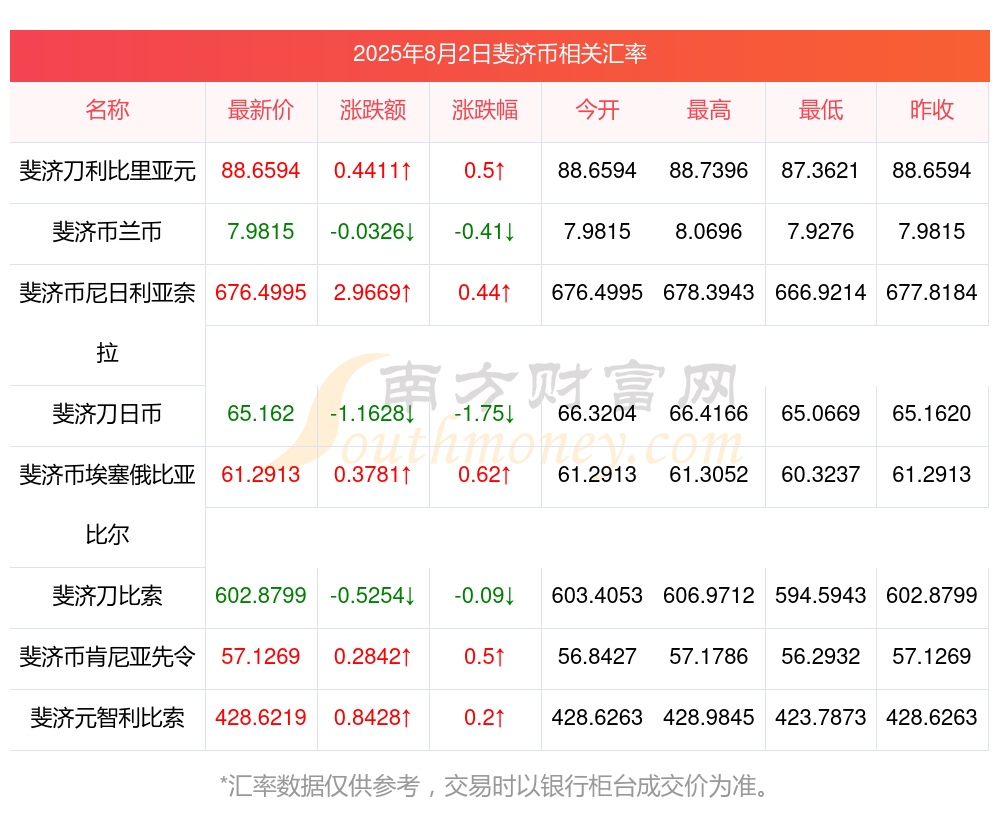Click change amount 0.4411↑
Image resolution: width=1000 pixels, height=817 pixels.
(x=373, y=170)
